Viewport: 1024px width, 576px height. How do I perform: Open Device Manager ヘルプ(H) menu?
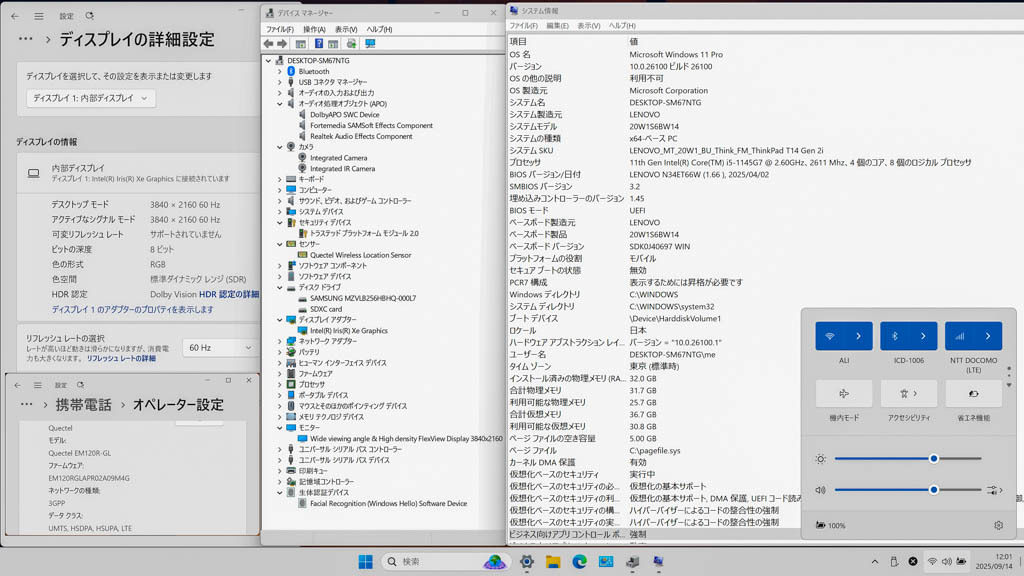coord(379,29)
